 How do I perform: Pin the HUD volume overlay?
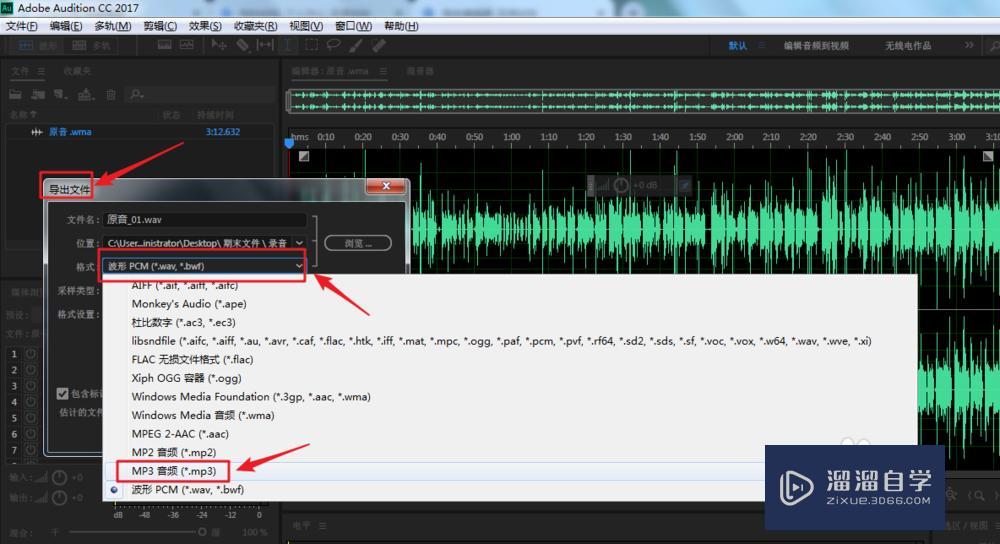click(x=684, y=186)
